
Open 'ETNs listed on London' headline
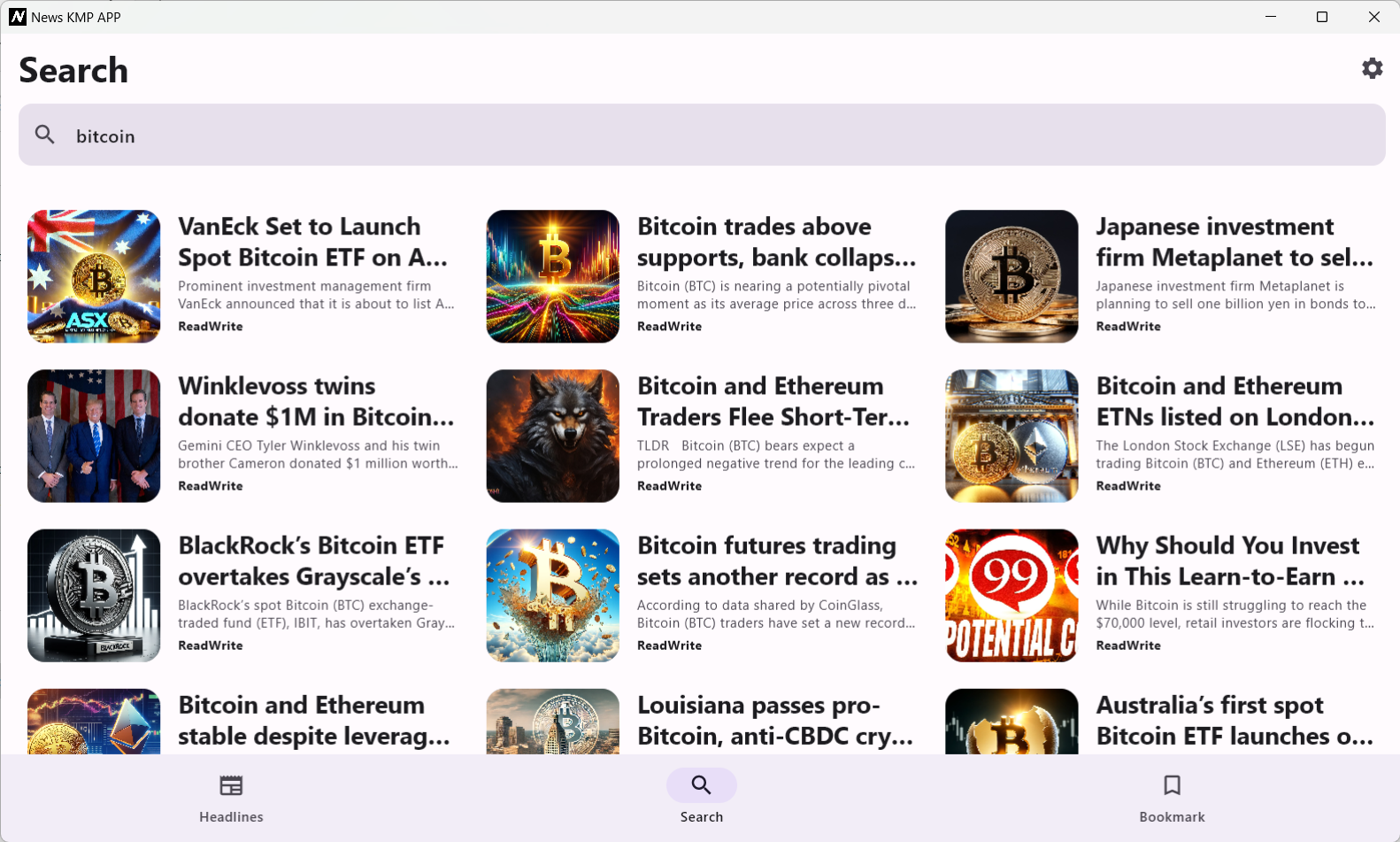(1235, 401)
